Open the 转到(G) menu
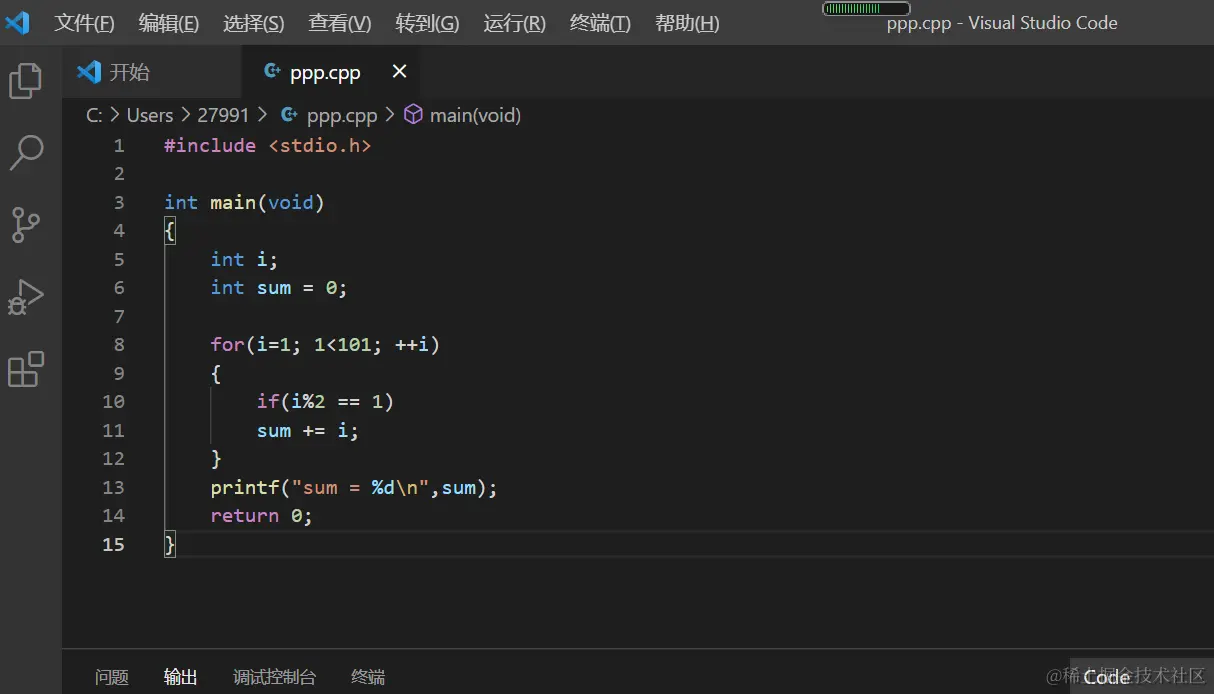1214x694 pixels. 427,23
